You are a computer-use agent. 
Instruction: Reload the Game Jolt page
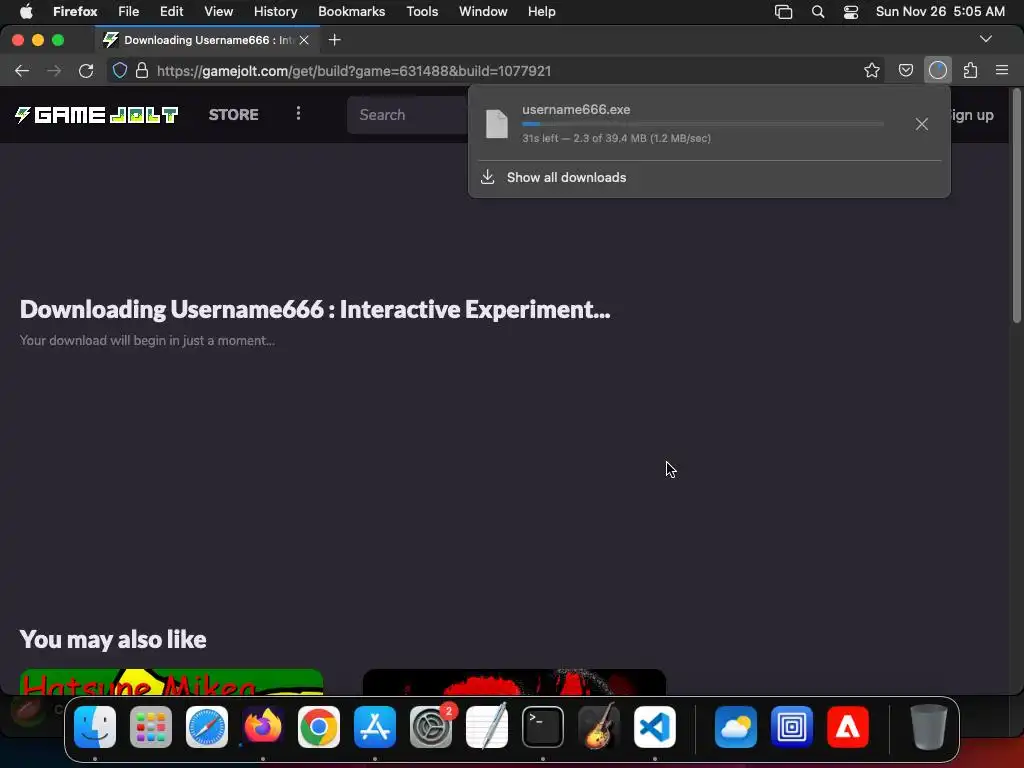click(86, 71)
